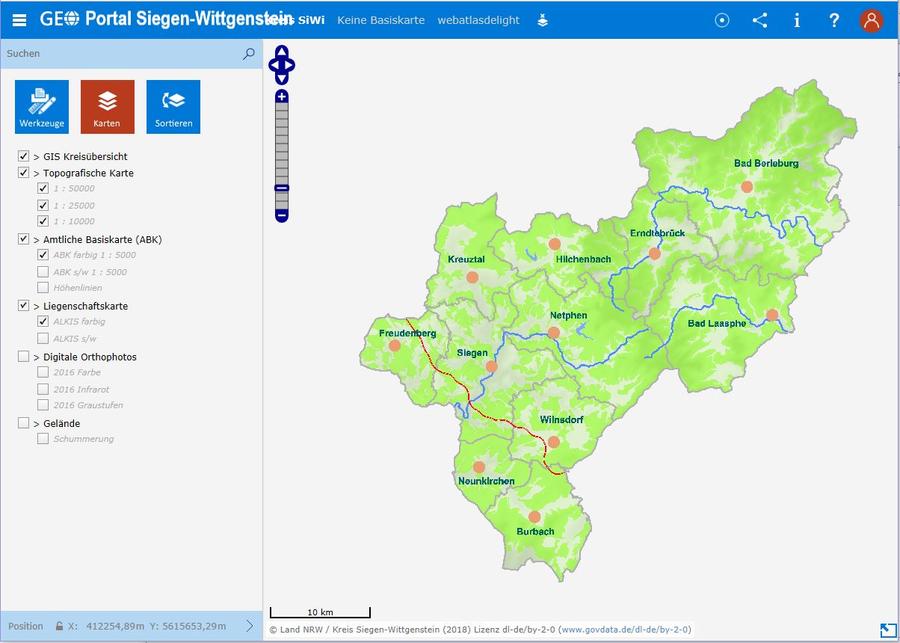Collapse the Topografische Karte layer group
This screenshot has width=900, height=643.
point(37,173)
